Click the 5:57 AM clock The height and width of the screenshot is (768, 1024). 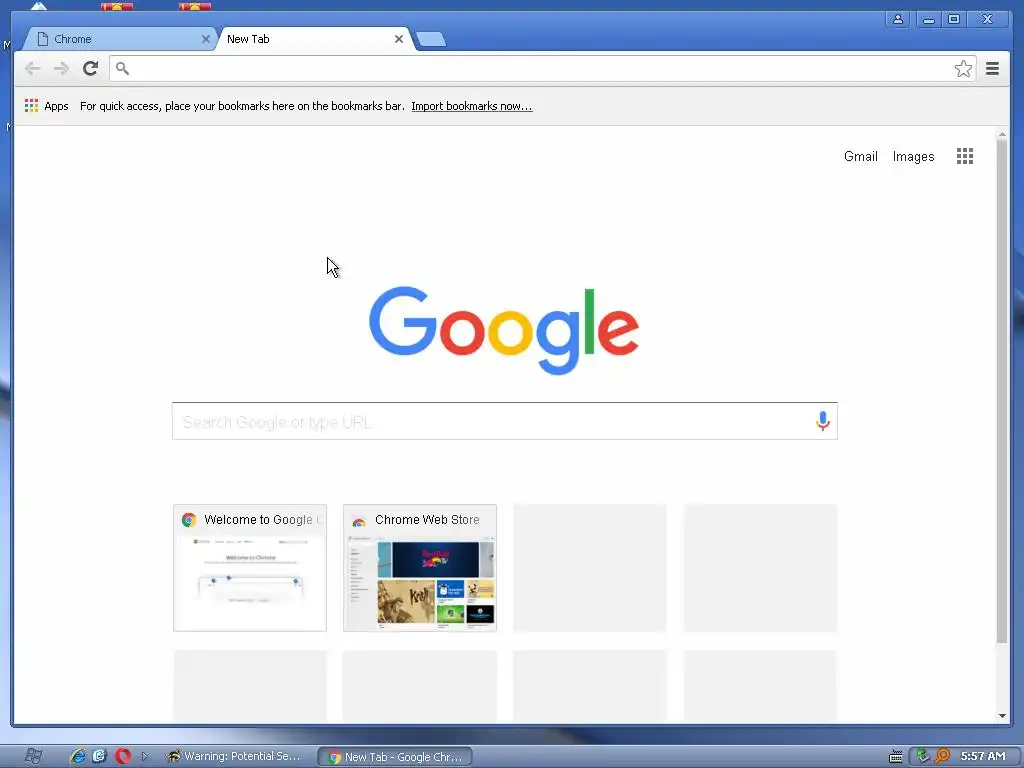click(983, 756)
